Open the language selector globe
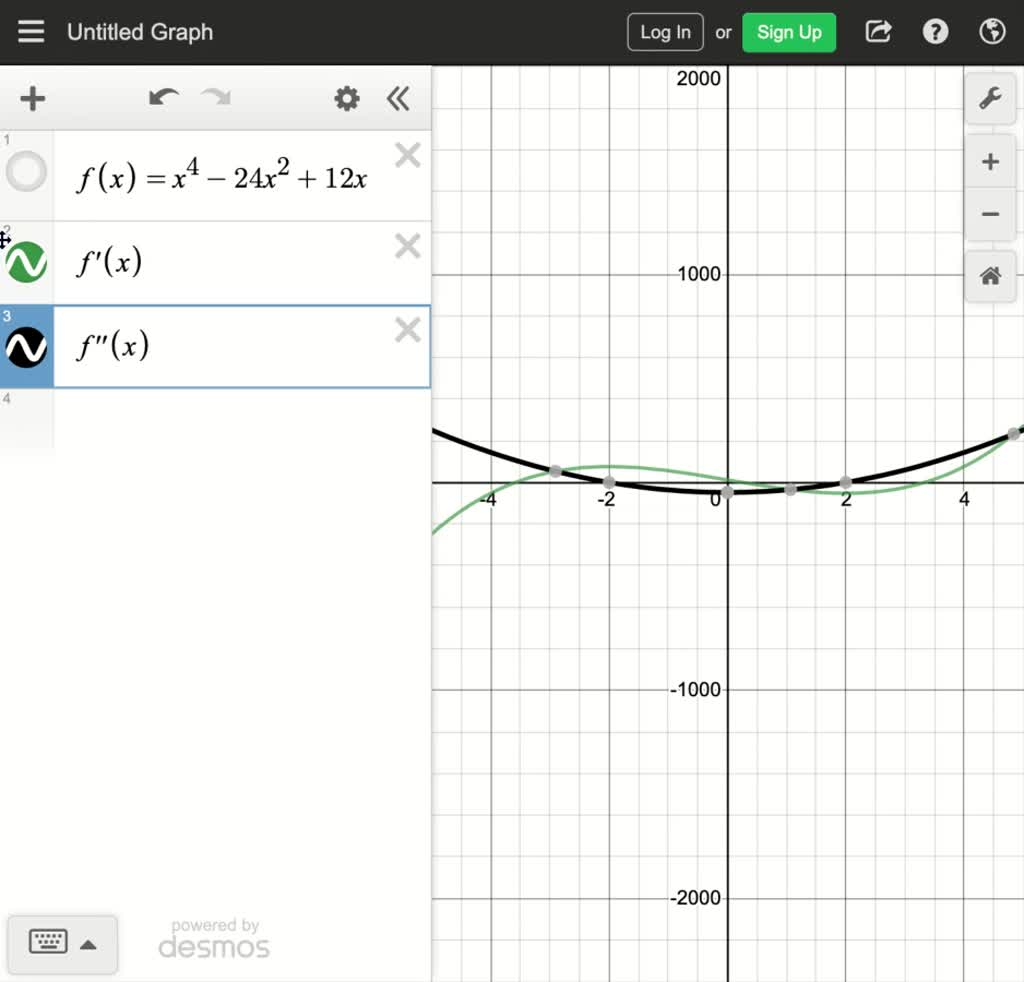This screenshot has width=1024, height=982. click(x=992, y=31)
